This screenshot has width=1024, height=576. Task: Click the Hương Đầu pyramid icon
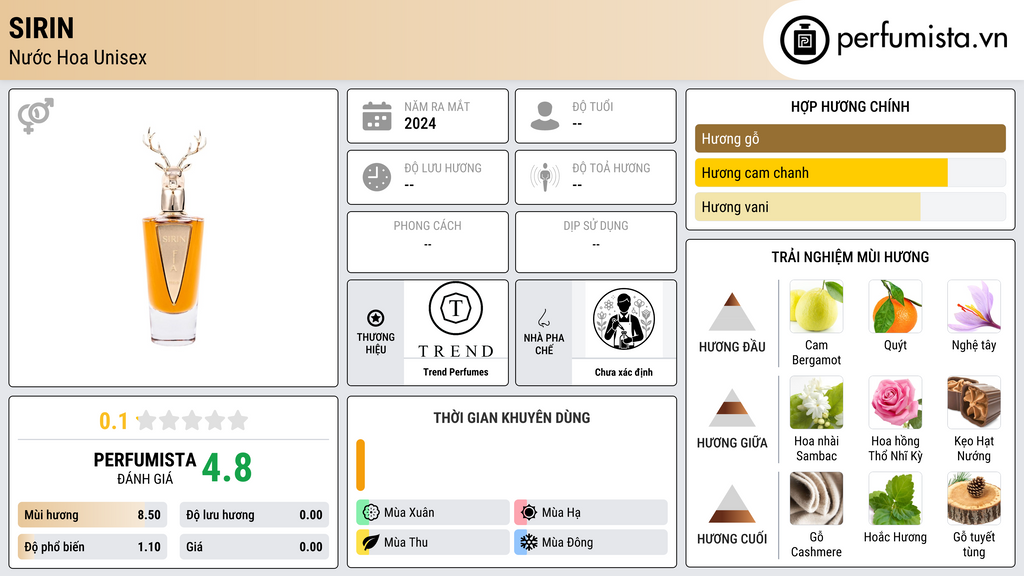pyautogui.click(x=732, y=312)
